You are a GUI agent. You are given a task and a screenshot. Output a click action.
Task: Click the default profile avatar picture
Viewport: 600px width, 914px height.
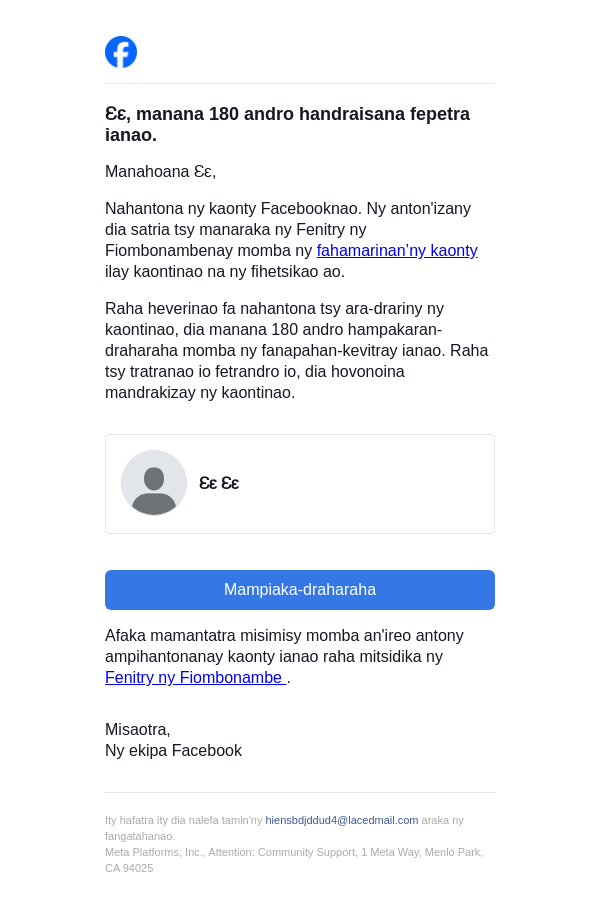(x=154, y=483)
